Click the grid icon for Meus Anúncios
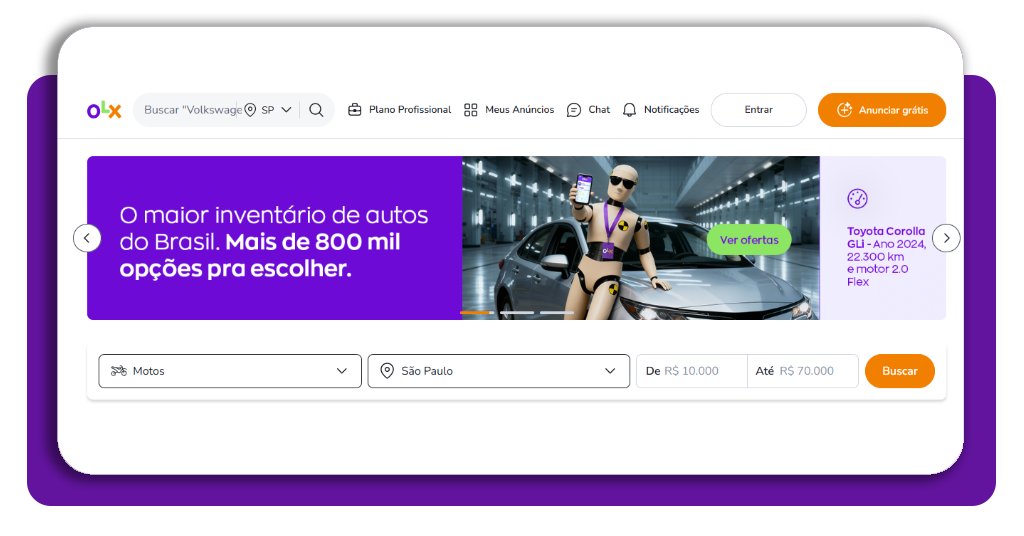The image size is (1024, 536). pos(471,110)
